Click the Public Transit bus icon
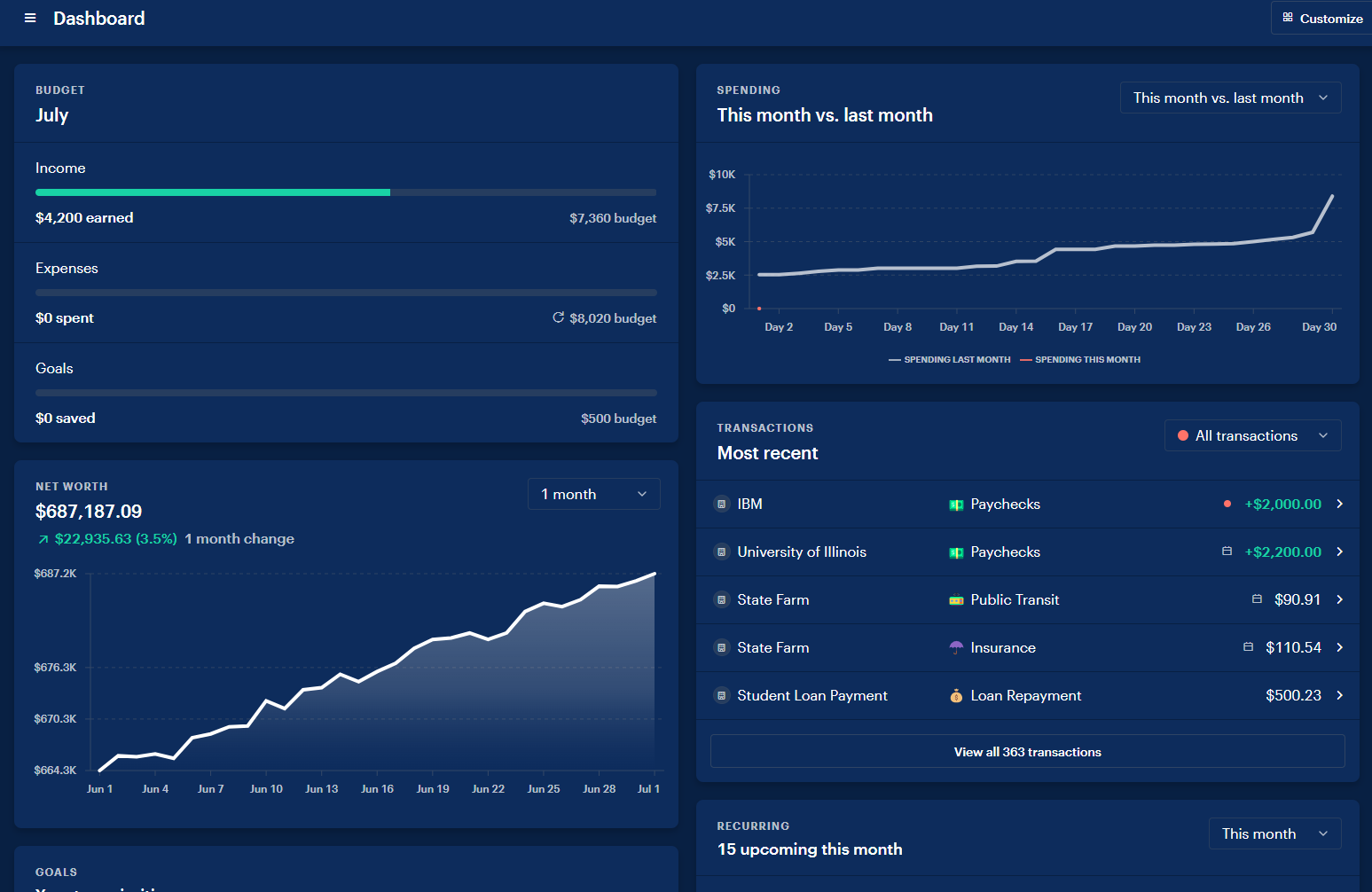 point(956,600)
